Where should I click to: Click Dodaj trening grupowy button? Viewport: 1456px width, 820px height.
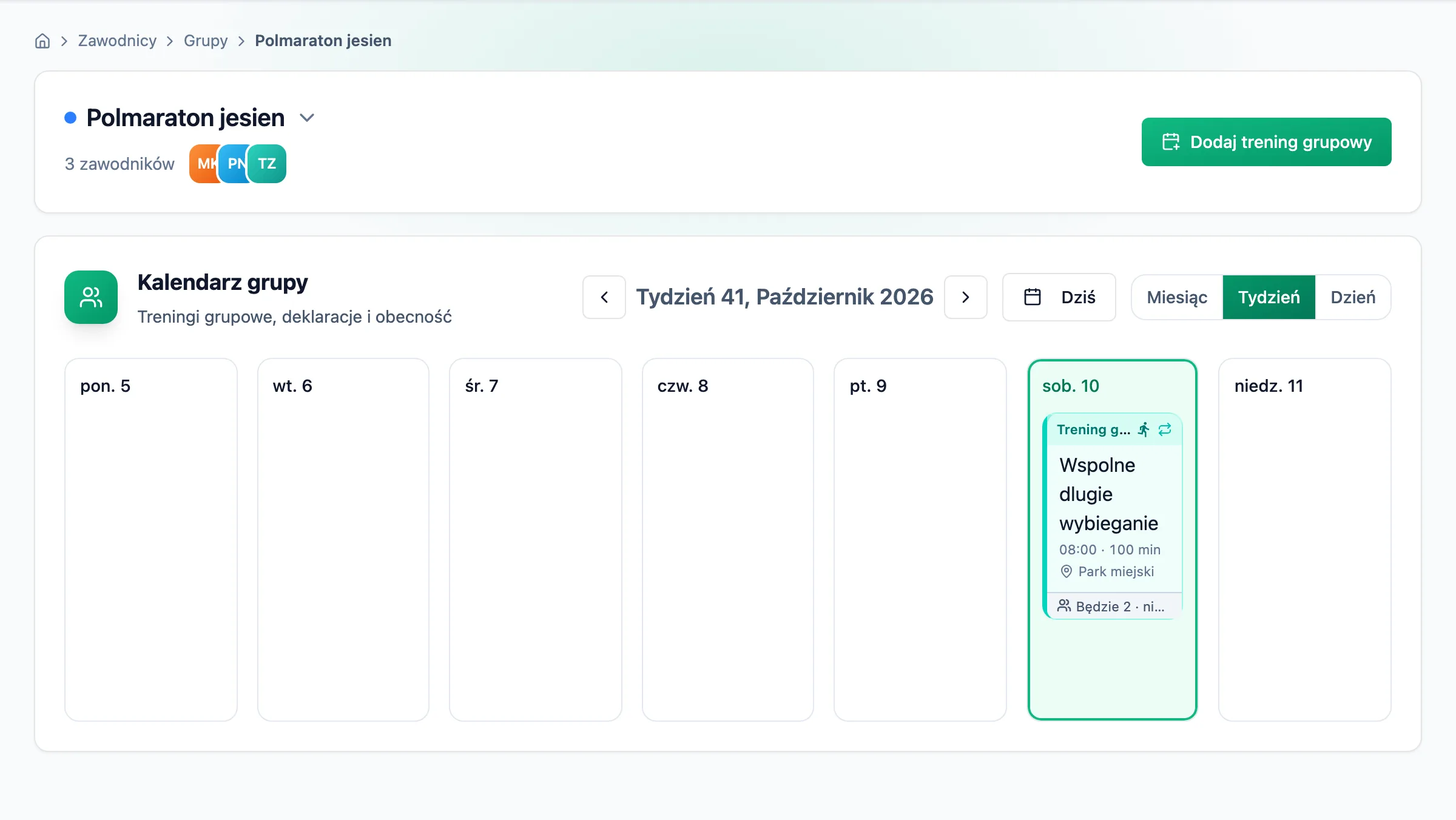1266,142
